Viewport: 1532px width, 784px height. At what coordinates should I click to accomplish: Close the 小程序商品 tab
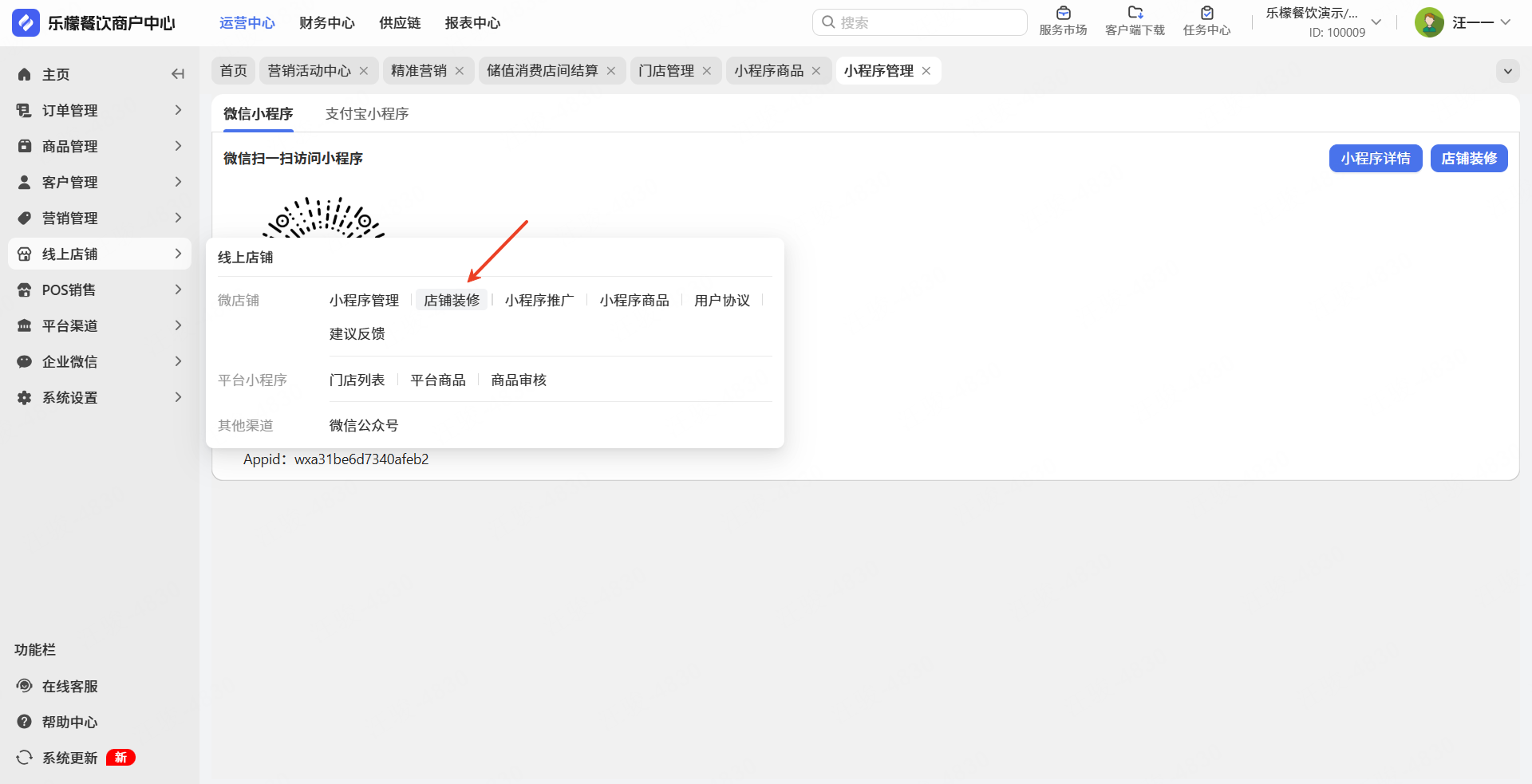pyautogui.click(x=816, y=71)
